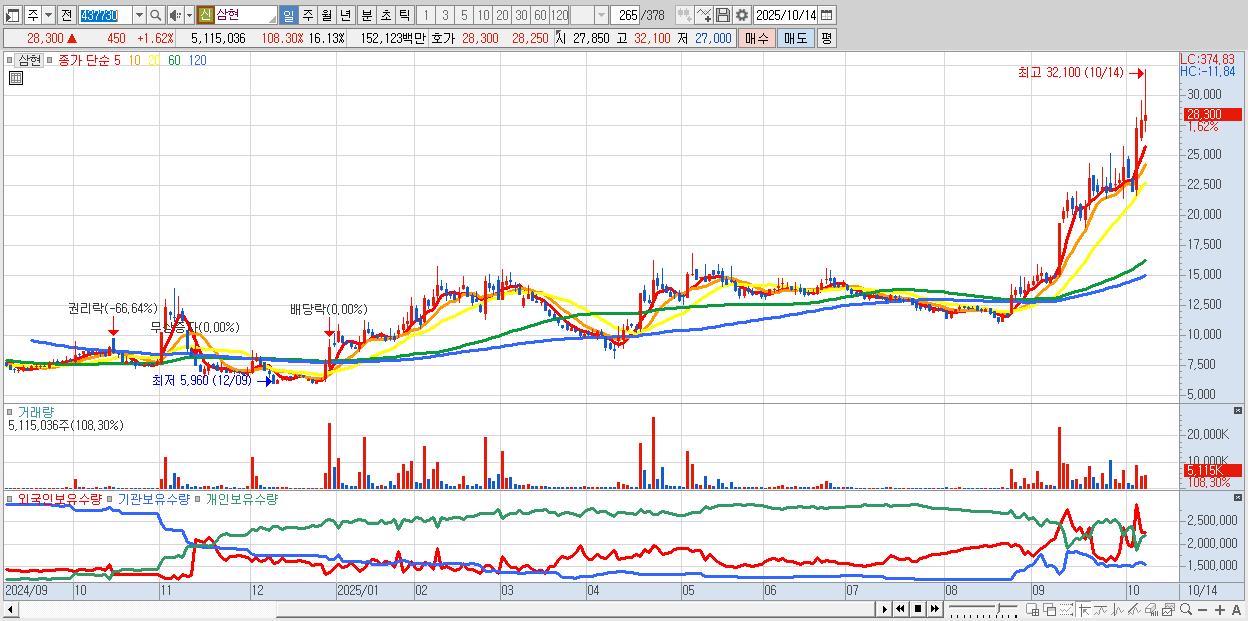Switch to the 틱 tick period

point(403,15)
